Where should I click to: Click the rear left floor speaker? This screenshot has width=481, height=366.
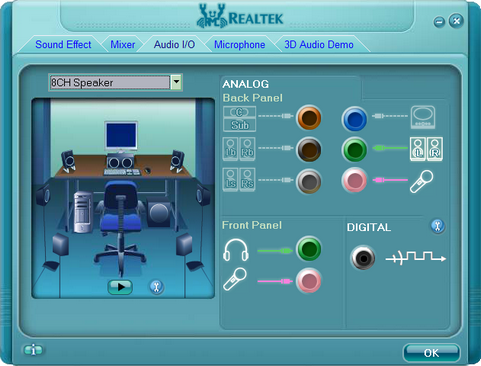(x=60, y=245)
